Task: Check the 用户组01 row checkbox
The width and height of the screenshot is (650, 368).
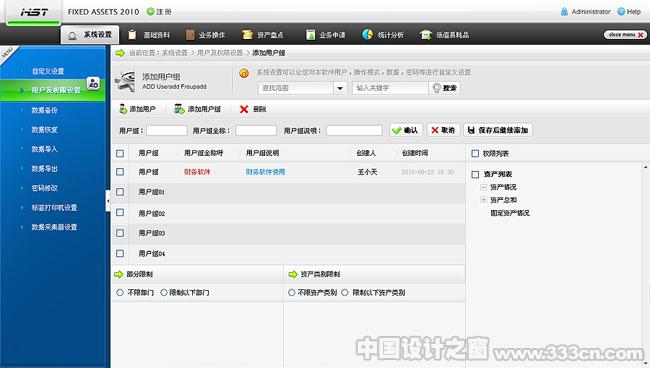Action: tap(120, 192)
